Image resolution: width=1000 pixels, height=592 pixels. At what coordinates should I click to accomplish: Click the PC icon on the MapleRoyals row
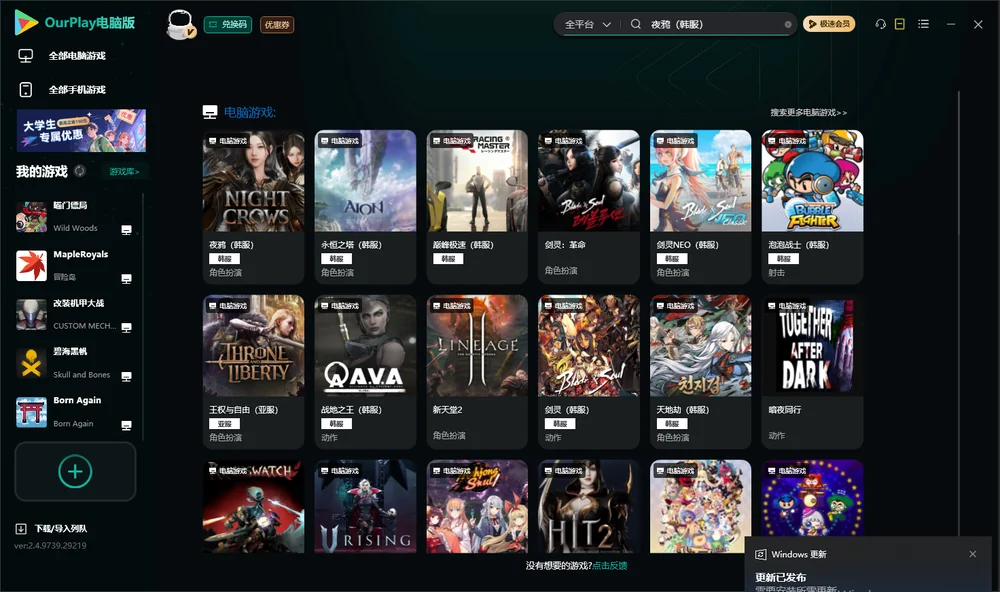tap(126, 279)
